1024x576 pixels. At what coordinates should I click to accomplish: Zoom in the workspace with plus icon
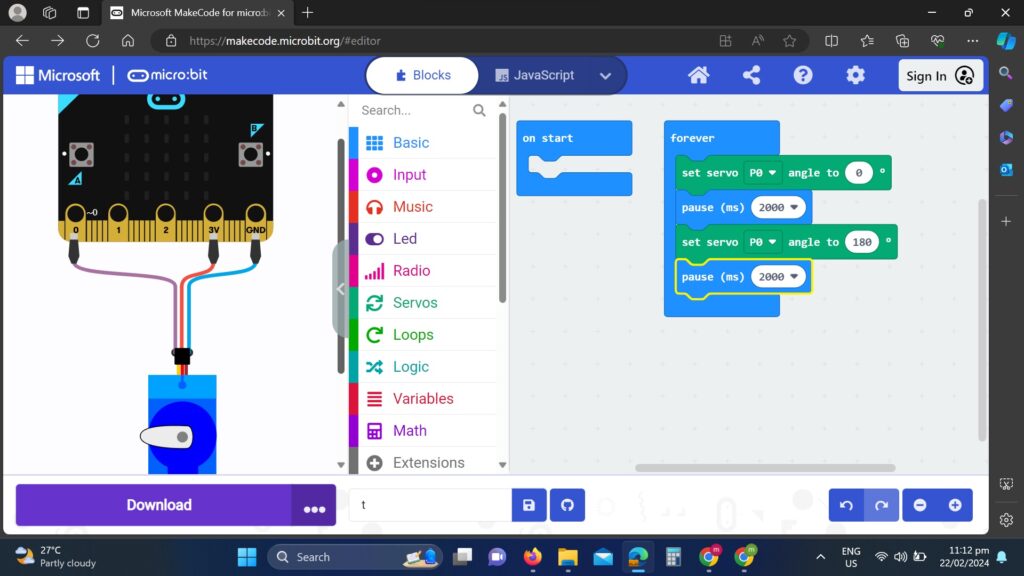coord(955,505)
